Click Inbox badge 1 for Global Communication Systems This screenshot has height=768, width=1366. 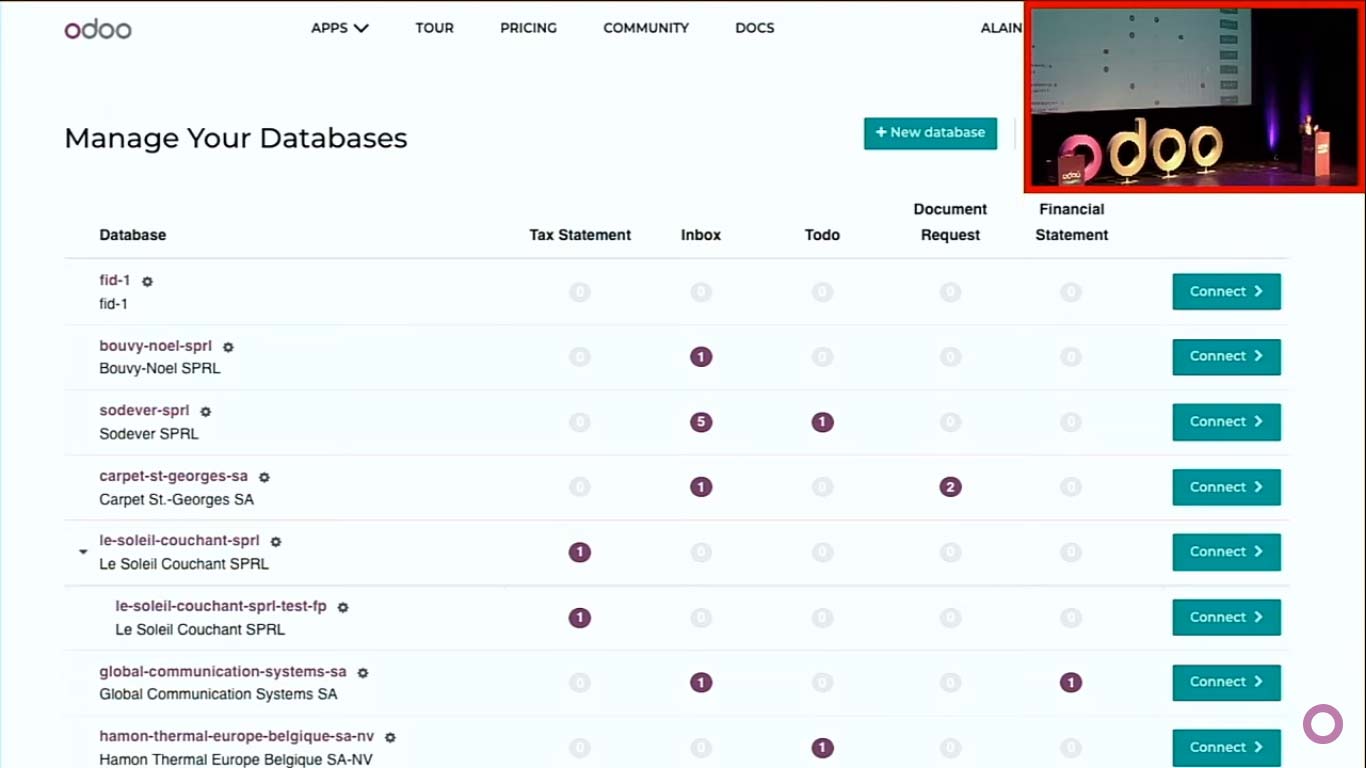coord(701,683)
